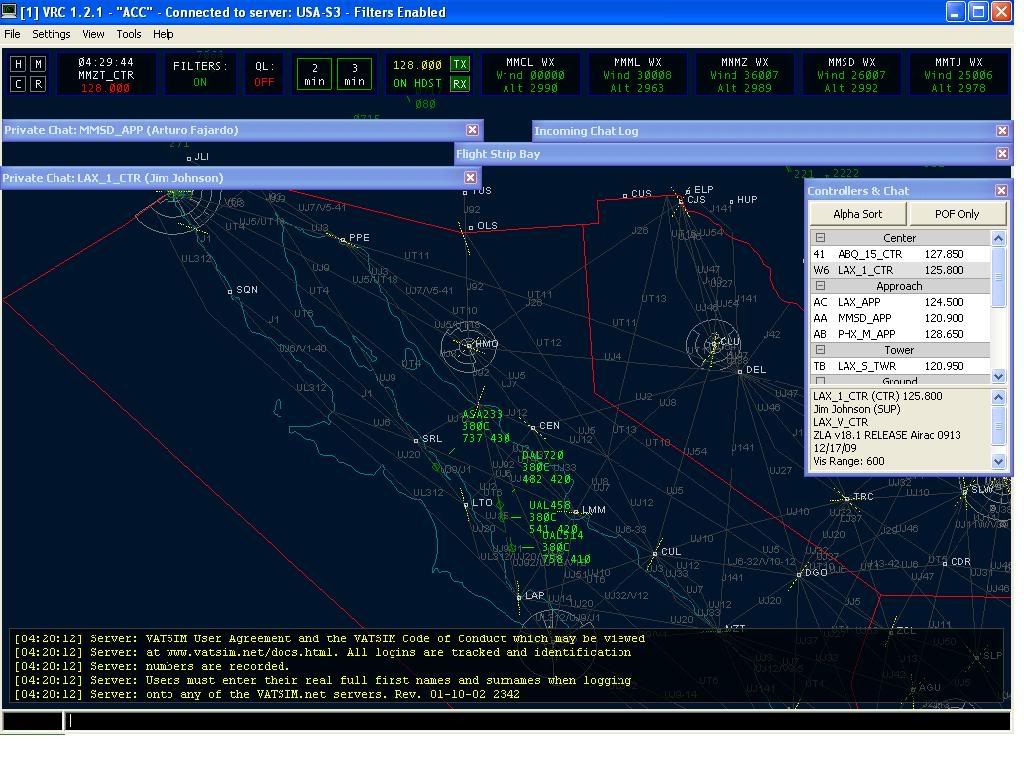Close private chat with MMSD_APP
Viewport: 1024px width, 768px height.
click(x=472, y=130)
